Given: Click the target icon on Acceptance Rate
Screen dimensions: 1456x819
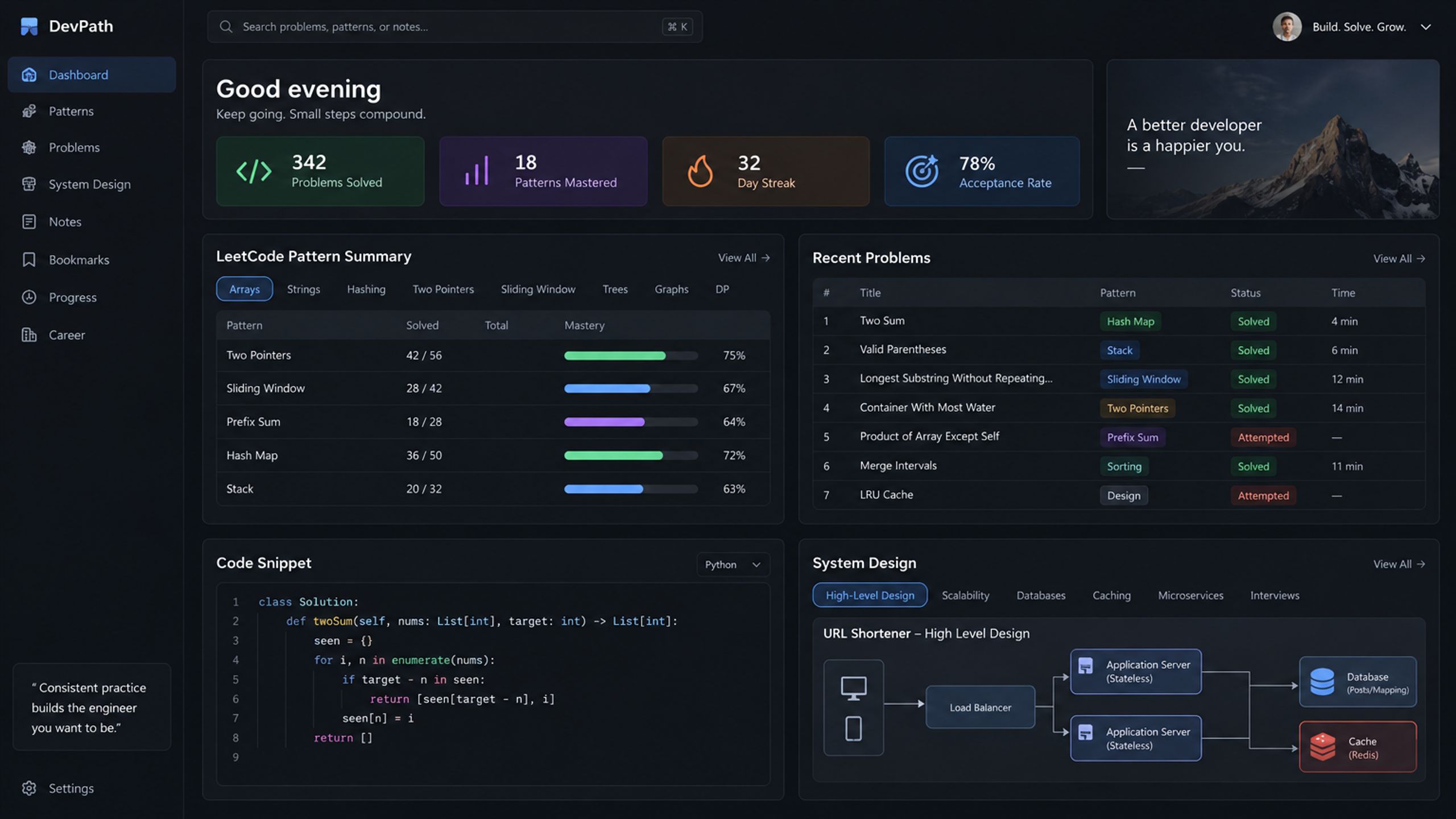Looking at the screenshot, I should 922,171.
